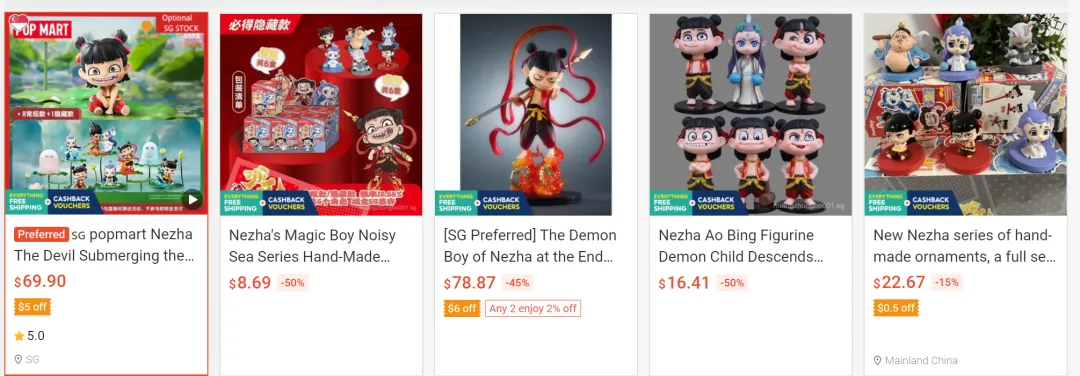
Task: Click the six-figurine gray background thumbnail
Action: [751, 114]
